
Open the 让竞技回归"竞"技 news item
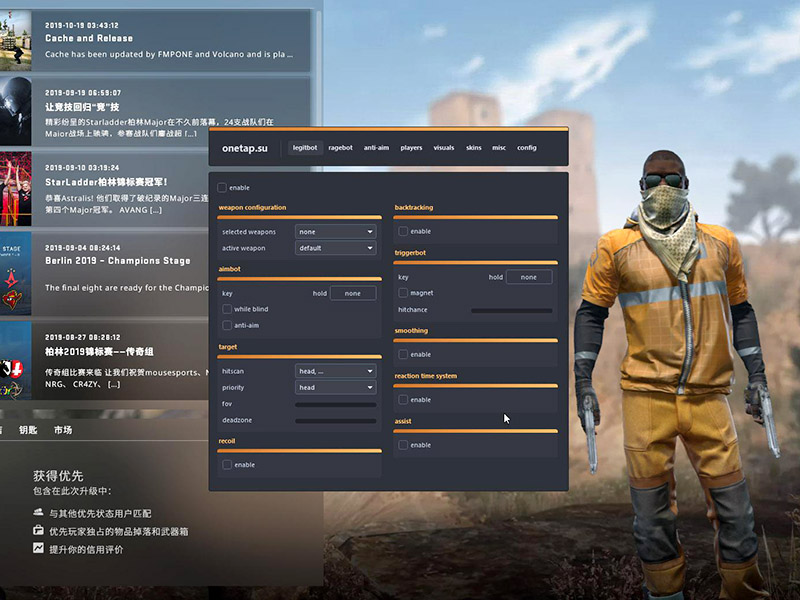pyautogui.click(x=155, y=111)
